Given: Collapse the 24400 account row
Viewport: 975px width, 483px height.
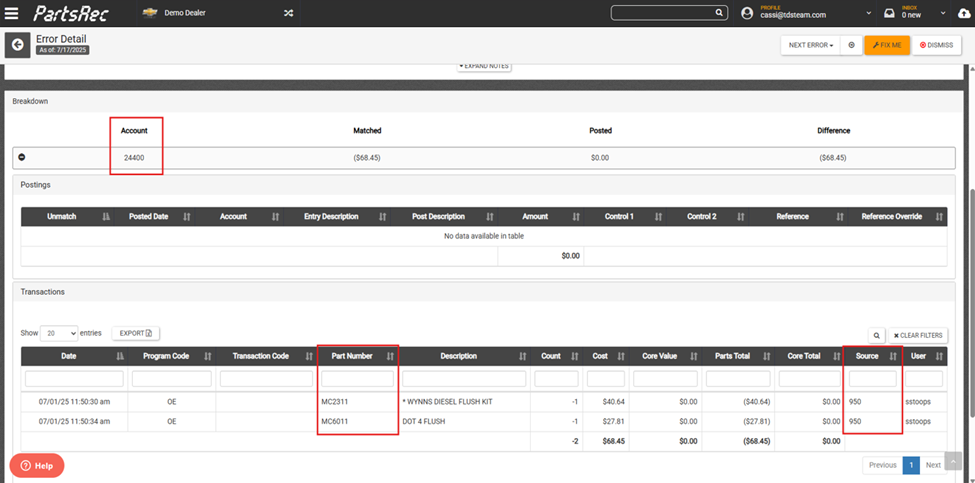Looking at the screenshot, I should pyautogui.click(x=22, y=158).
